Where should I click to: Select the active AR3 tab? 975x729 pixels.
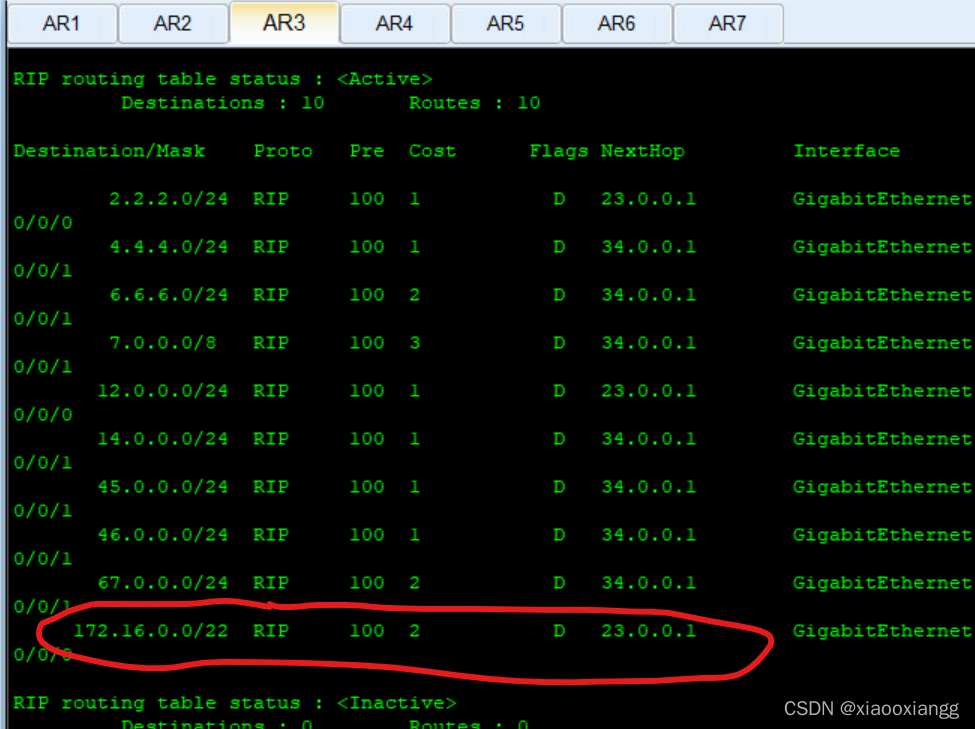click(284, 22)
